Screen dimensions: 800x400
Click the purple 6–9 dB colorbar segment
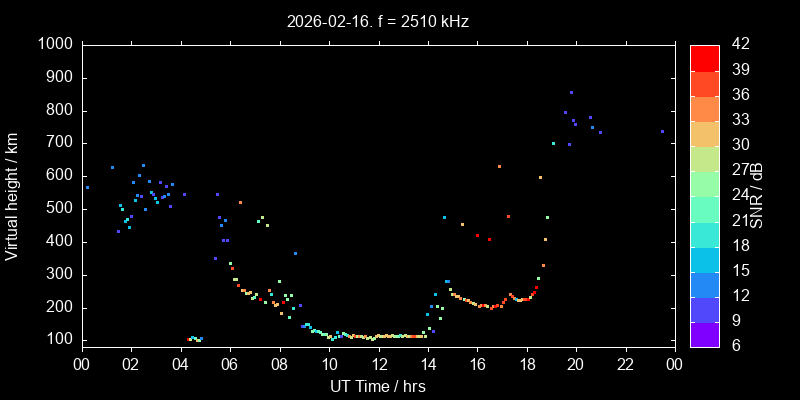point(705,334)
